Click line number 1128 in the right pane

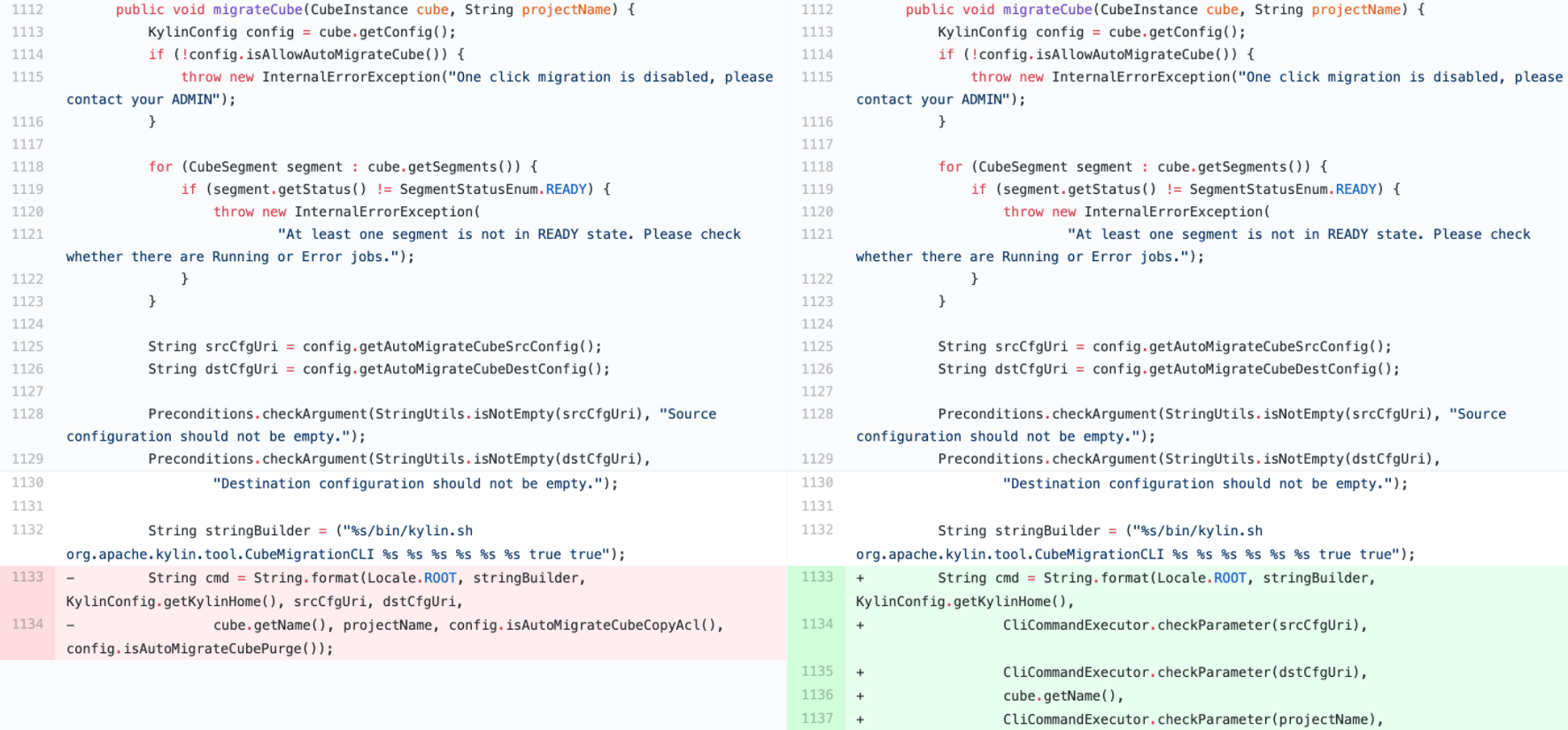point(816,413)
